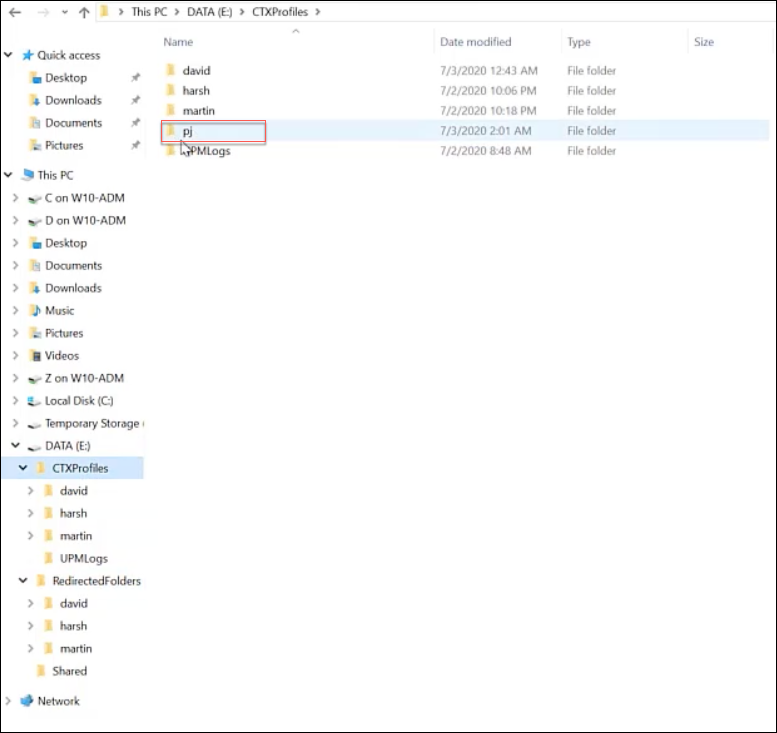This screenshot has height=733, width=777.
Task: Open D on W10-ADM network drive
Action: [x=85, y=221]
